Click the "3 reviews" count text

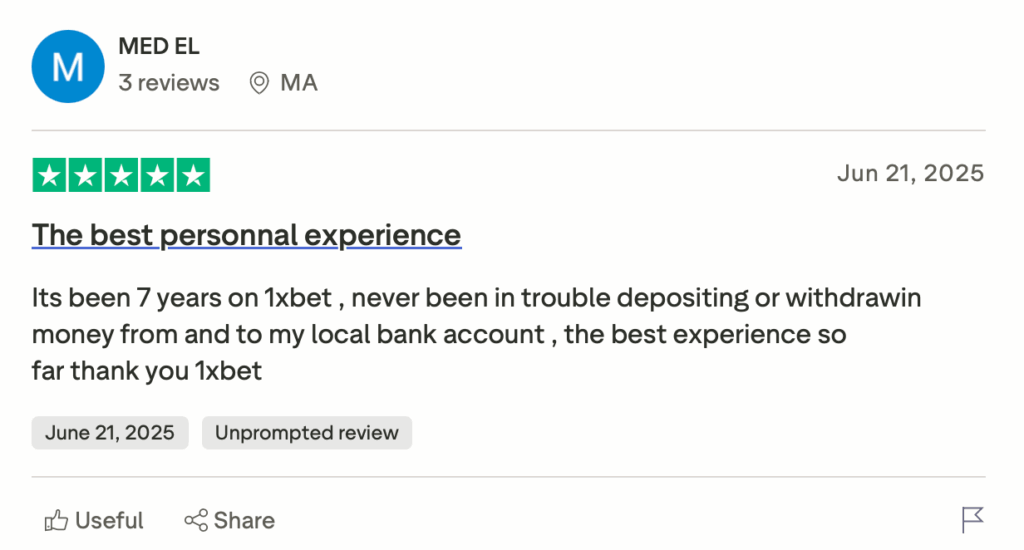tap(168, 83)
